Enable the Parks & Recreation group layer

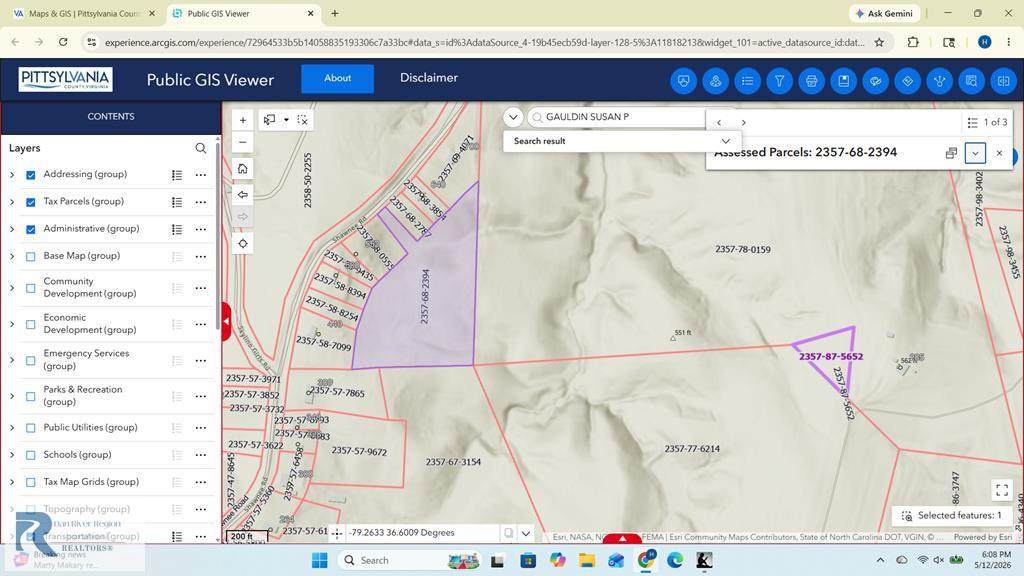coord(31,396)
